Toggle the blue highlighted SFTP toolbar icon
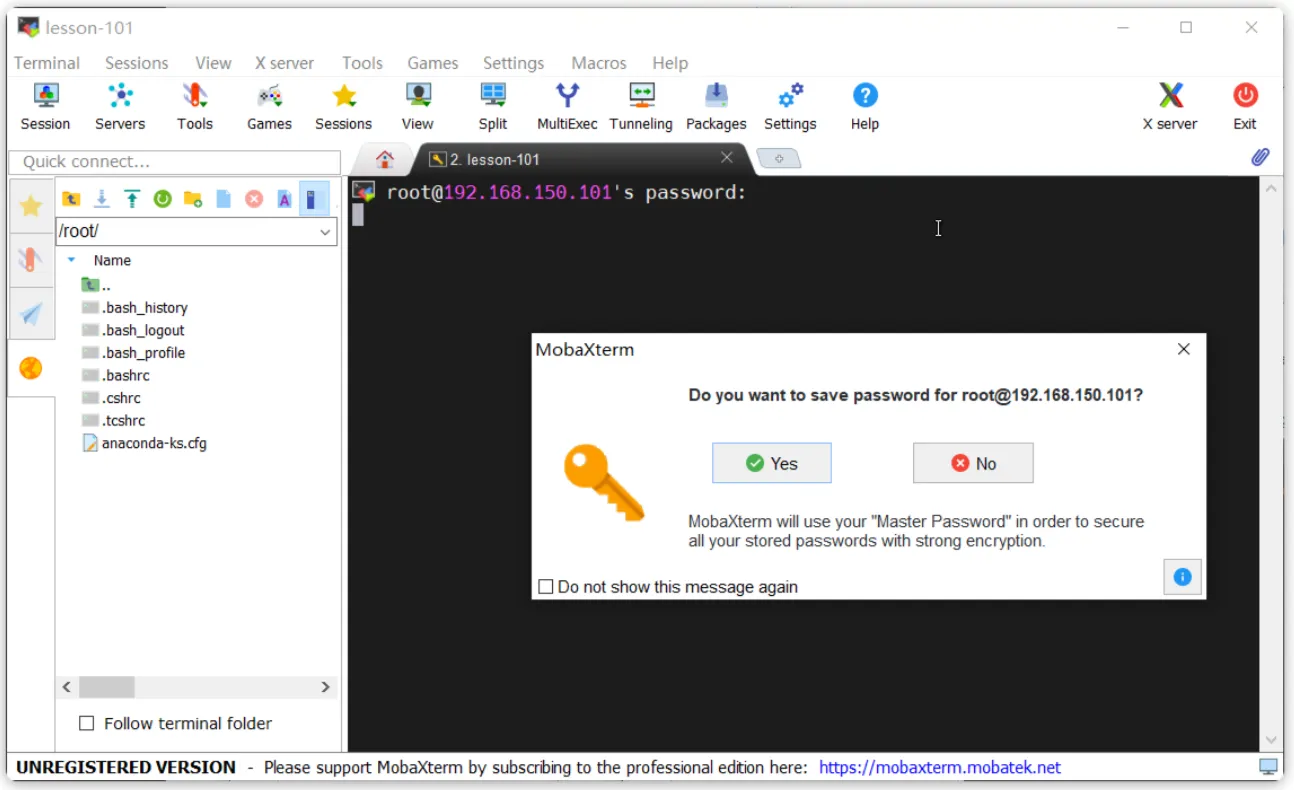 [313, 199]
